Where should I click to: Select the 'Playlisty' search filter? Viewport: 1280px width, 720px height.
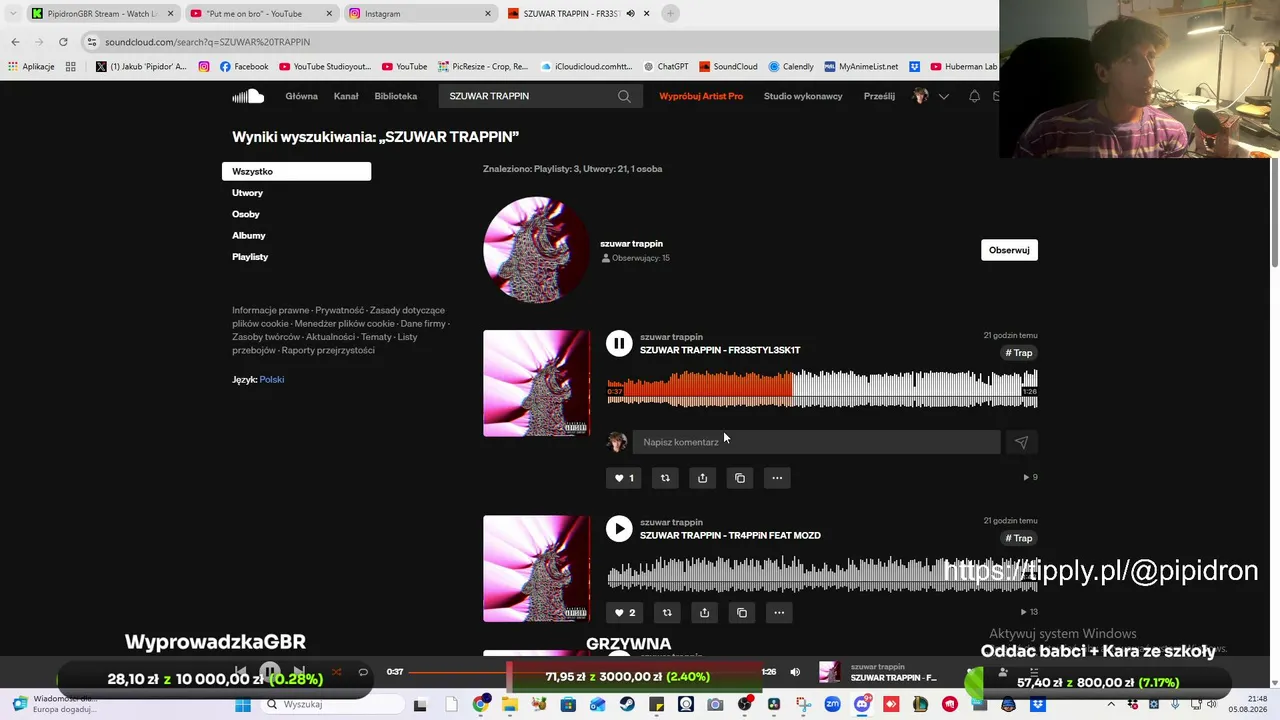[250, 257]
